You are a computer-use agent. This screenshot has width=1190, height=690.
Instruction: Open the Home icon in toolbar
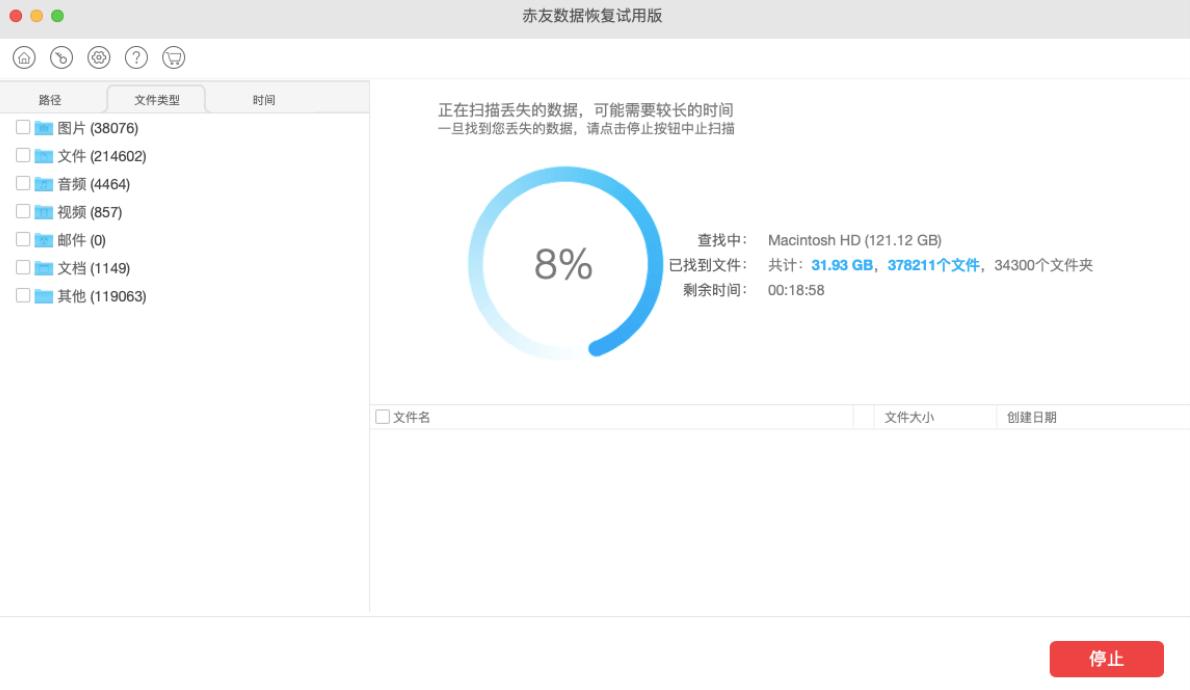[x=24, y=58]
